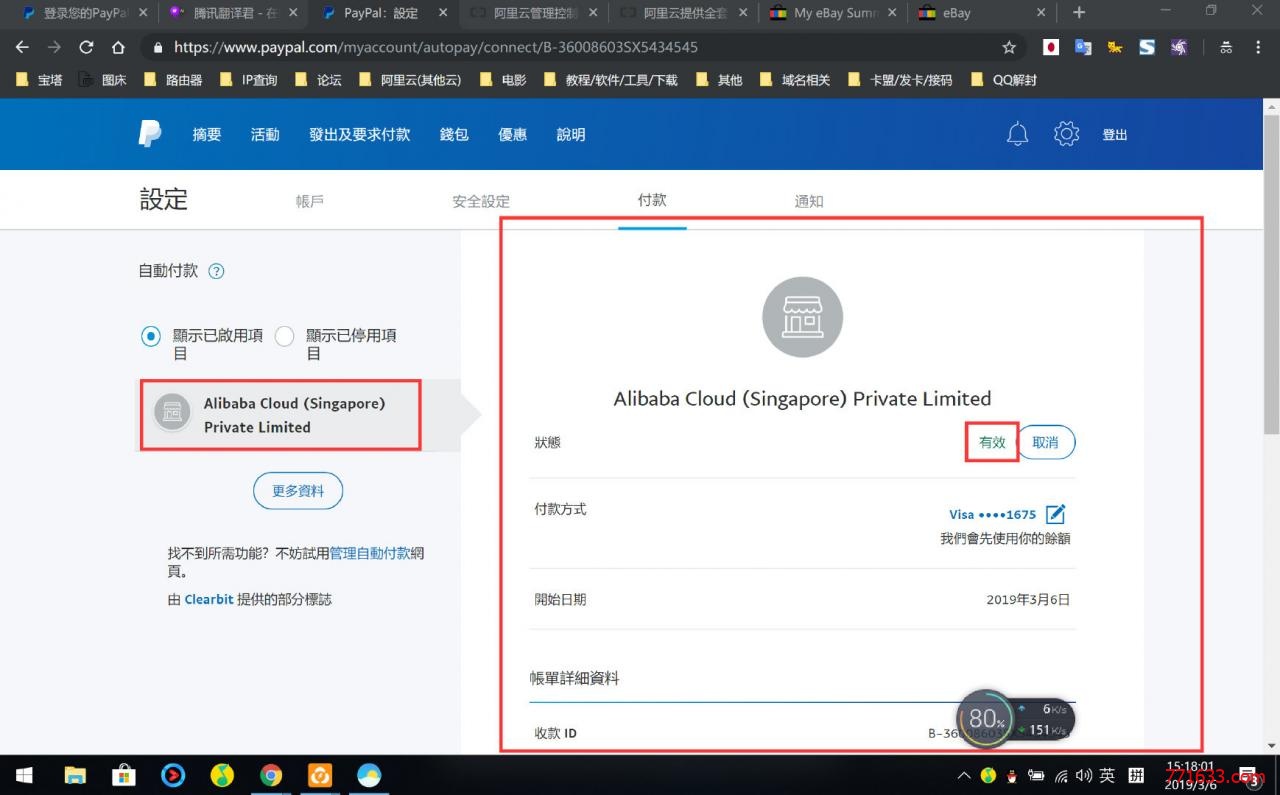Edit the Visa payment method pencil icon
This screenshot has width=1280, height=795.
(x=1055, y=514)
